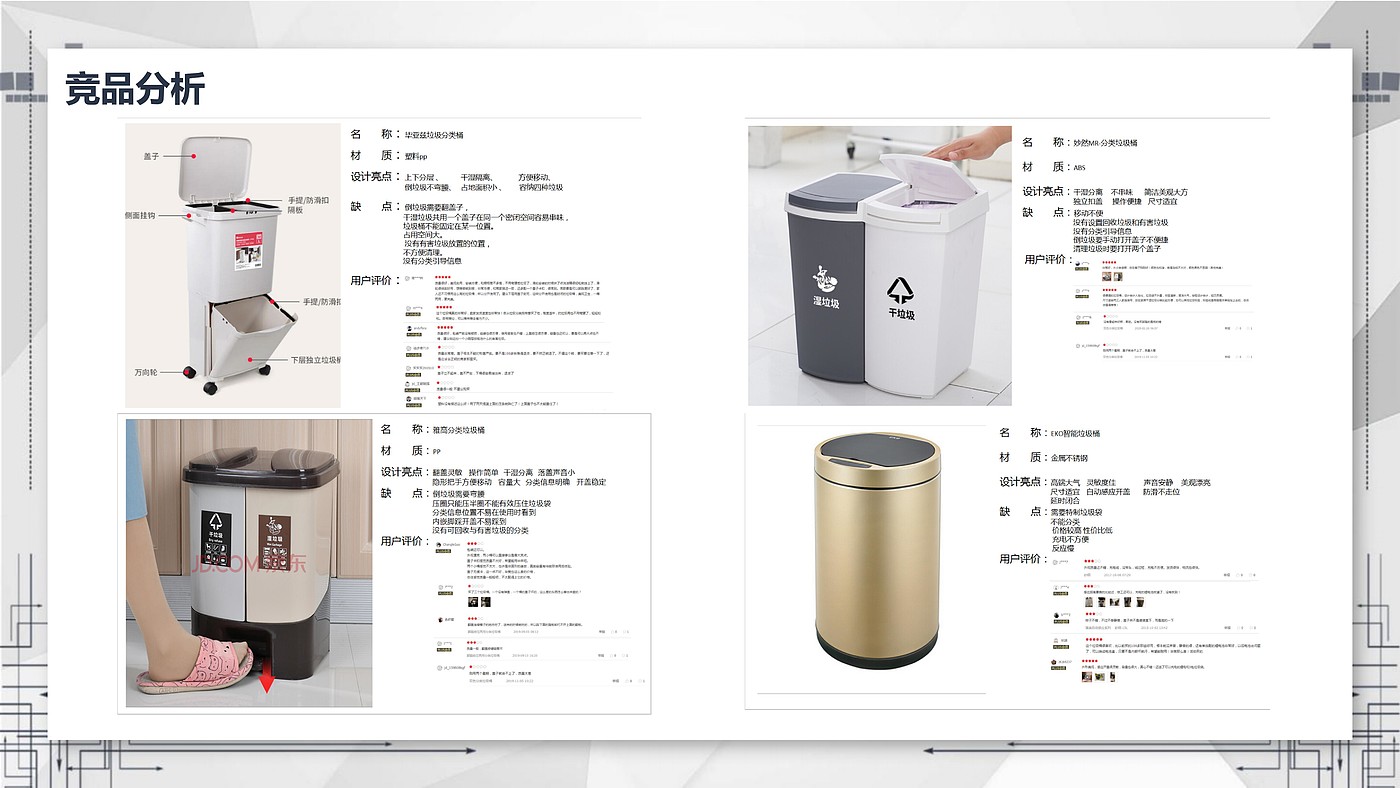Click the 万向轮 callout label
The height and width of the screenshot is (788, 1400).
click(147, 372)
